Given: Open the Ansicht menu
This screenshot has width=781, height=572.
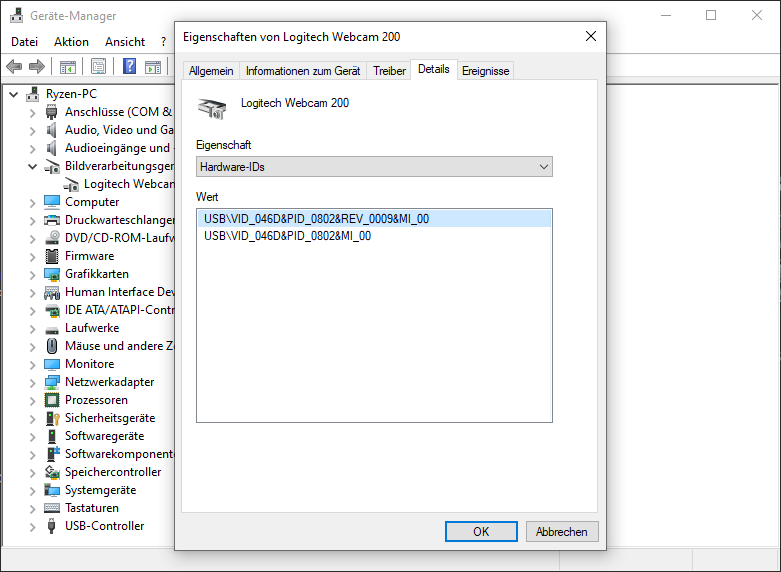Looking at the screenshot, I should [x=125, y=42].
